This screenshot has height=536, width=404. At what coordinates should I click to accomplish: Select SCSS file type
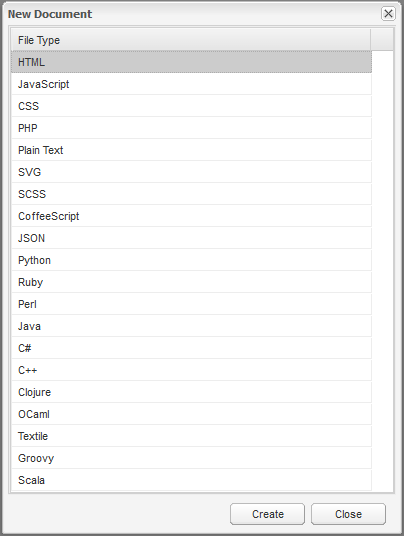tap(191, 194)
